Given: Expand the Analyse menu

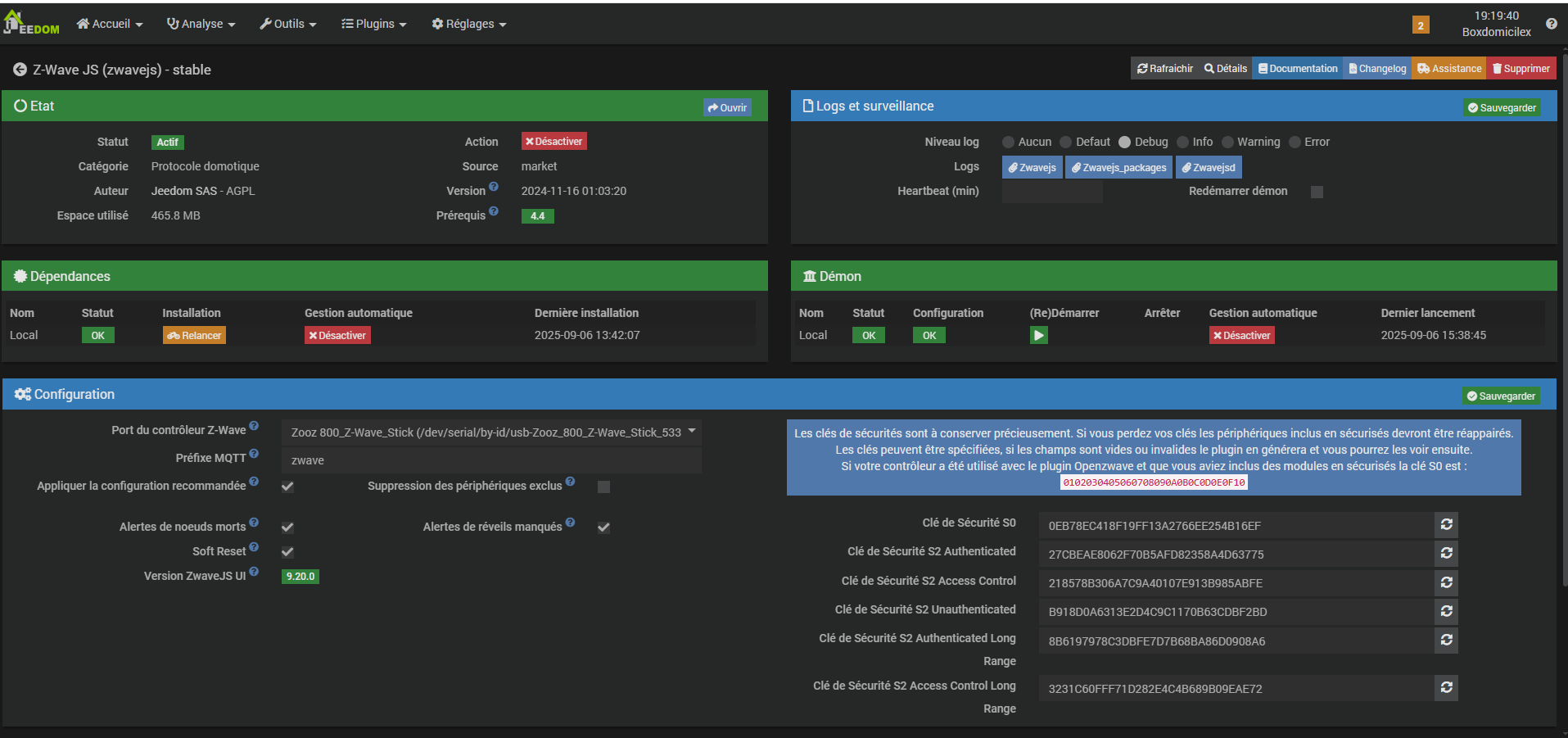Looking at the screenshot, I should pos(201,24).
